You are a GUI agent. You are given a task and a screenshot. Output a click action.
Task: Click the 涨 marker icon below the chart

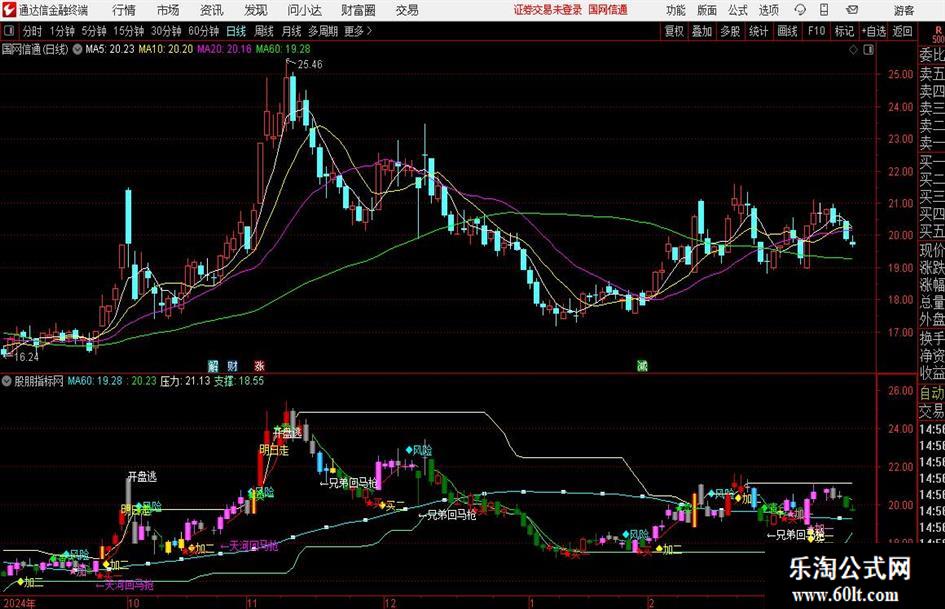(x=259, y=365)
